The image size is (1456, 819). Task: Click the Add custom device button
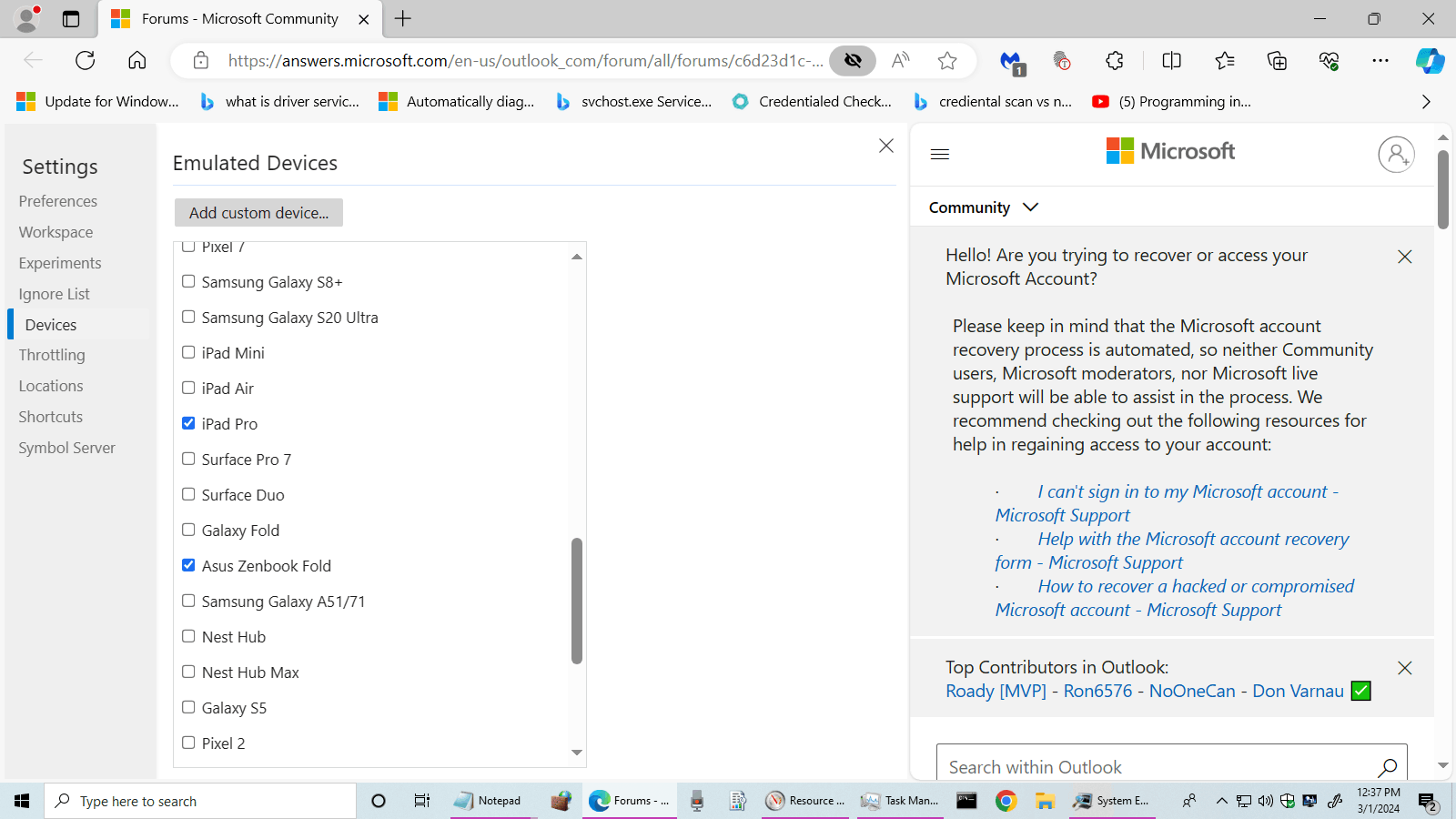pyautogui.click(x=258, y=213)
